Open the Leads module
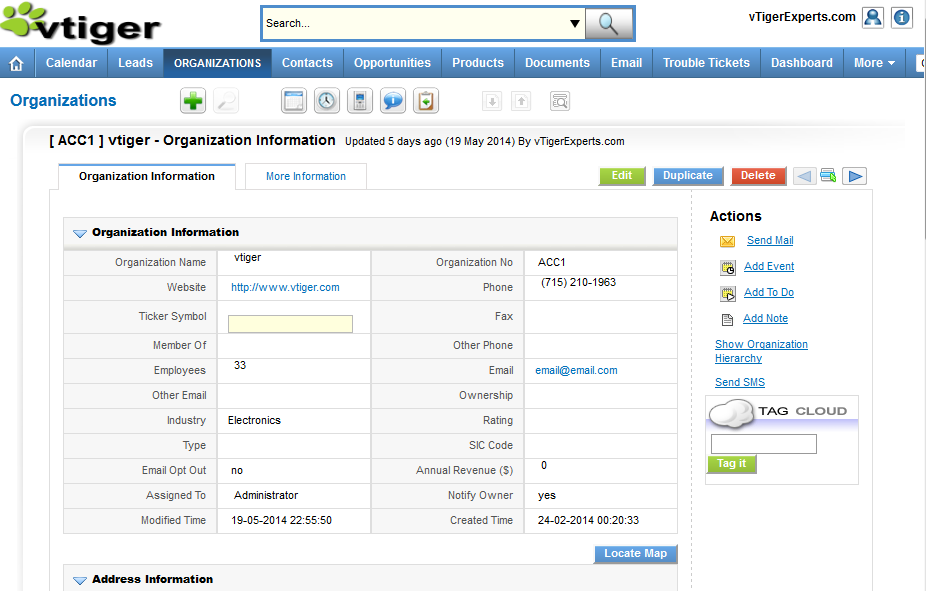The height and width of the screenshot is (591, 926). [135, 63]
